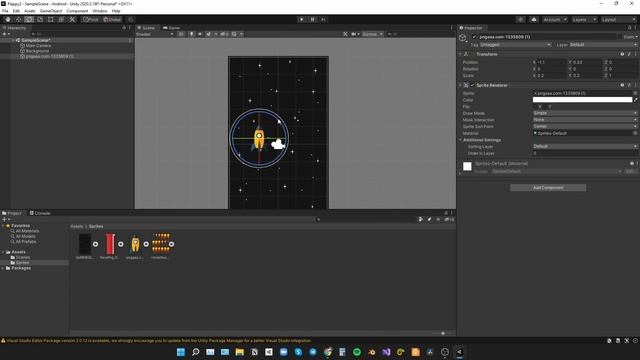
Task: Toggle Flip Y checkbox
Action: 545,107
